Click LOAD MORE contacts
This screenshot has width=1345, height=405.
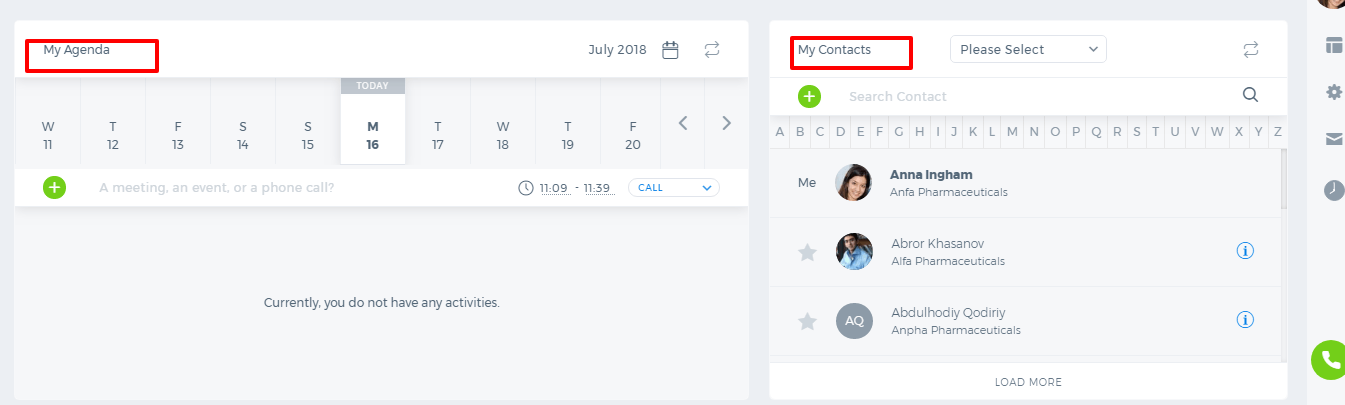coord(1028,382)
